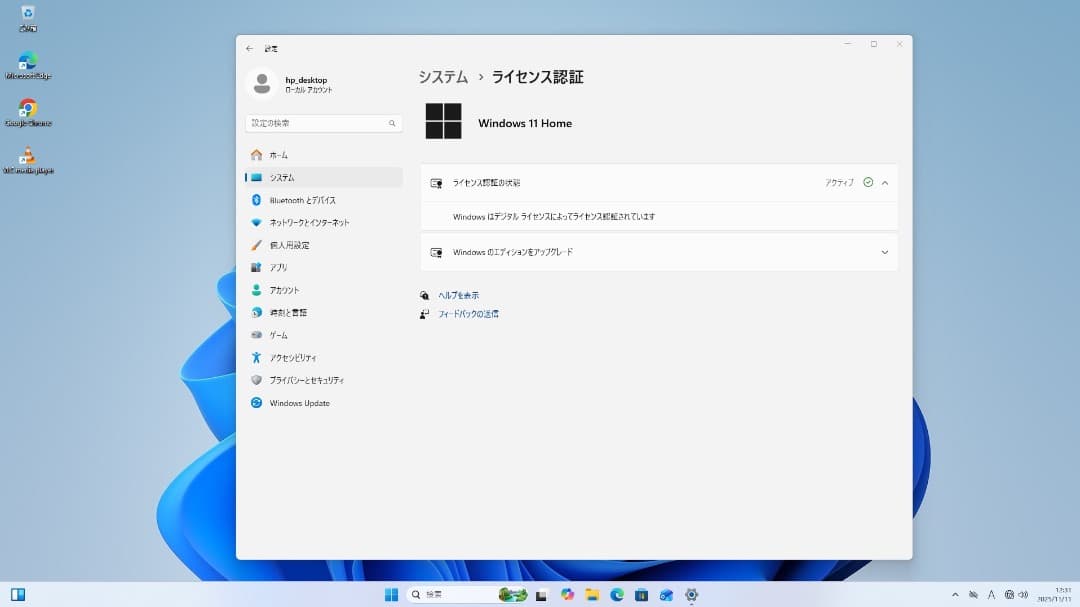
Task: Click the green active checkmark icon
Action: pos(868,183)
